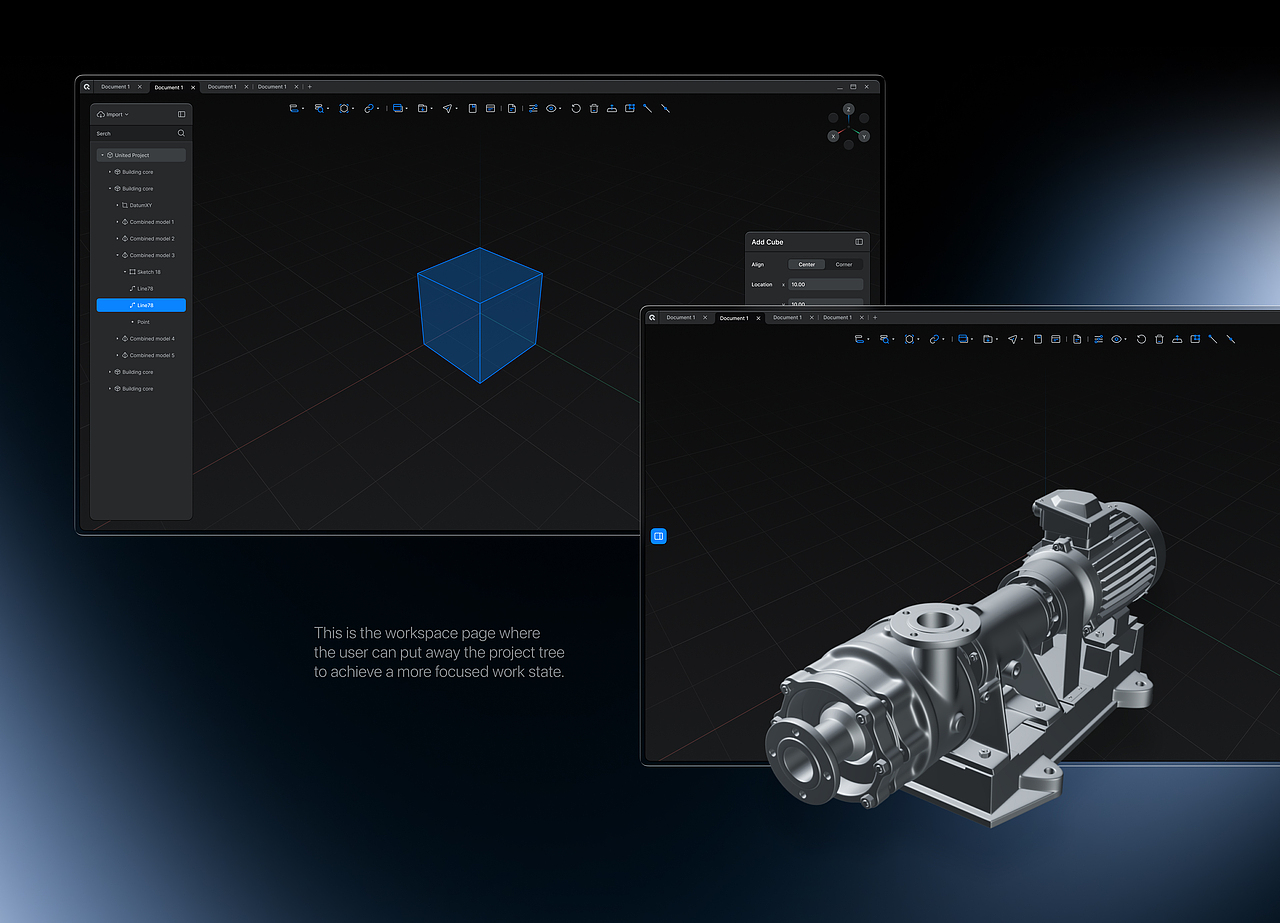Image resolution: width=1280 pixels, height=923 pixels.
Task: Click the trash delete icon in cube window toolbar
Action: [594, 108]
